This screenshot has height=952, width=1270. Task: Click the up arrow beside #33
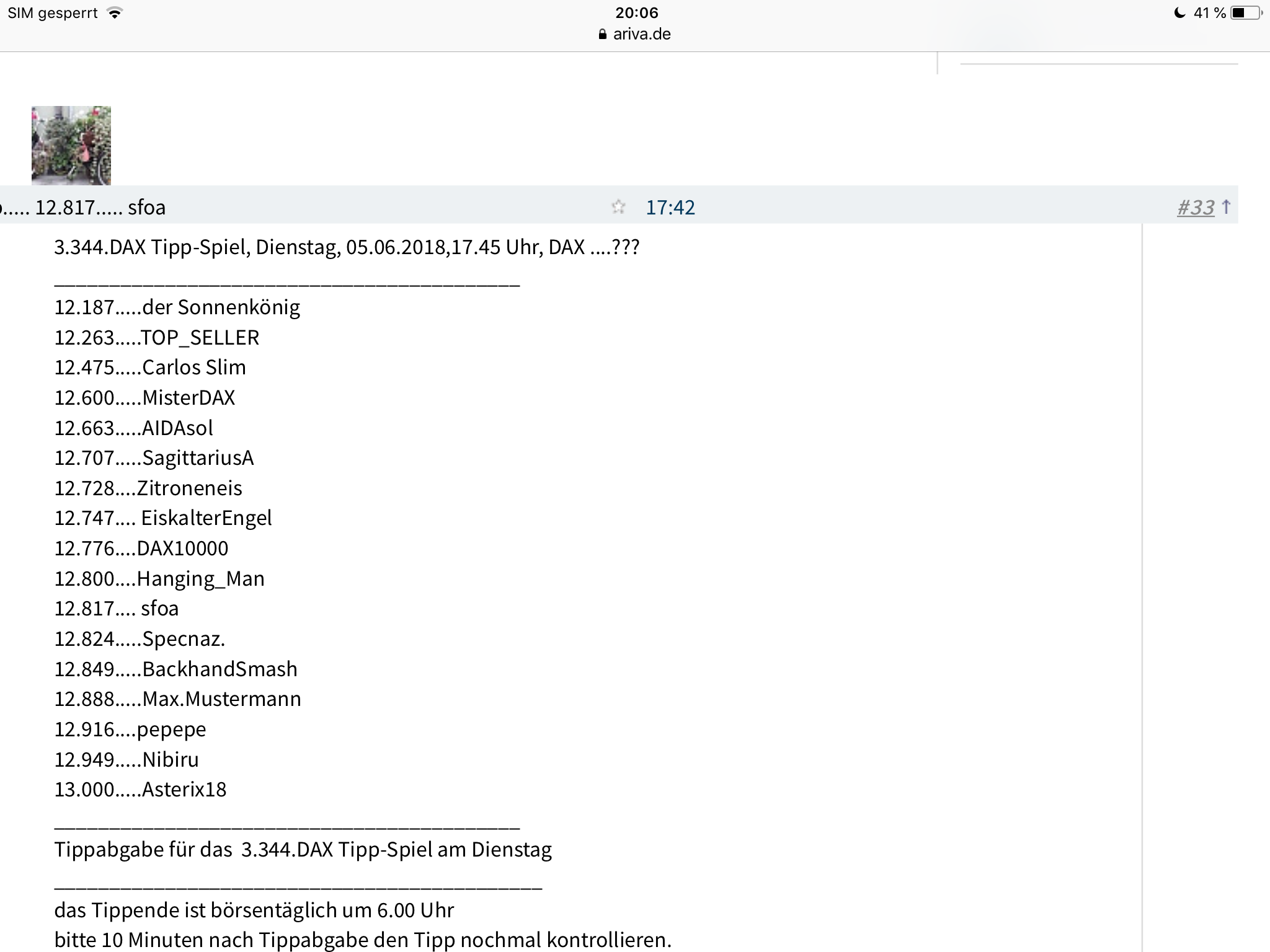(1226, 206)
